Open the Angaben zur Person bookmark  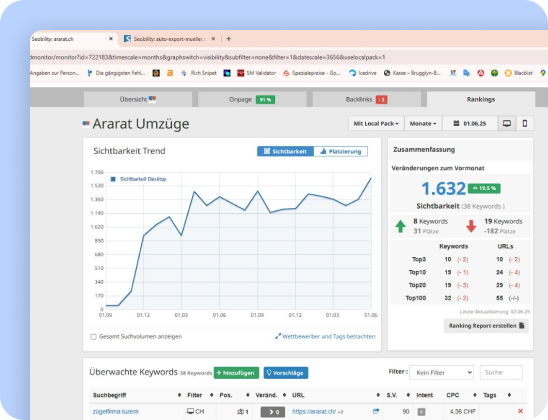tap(55, 73)
